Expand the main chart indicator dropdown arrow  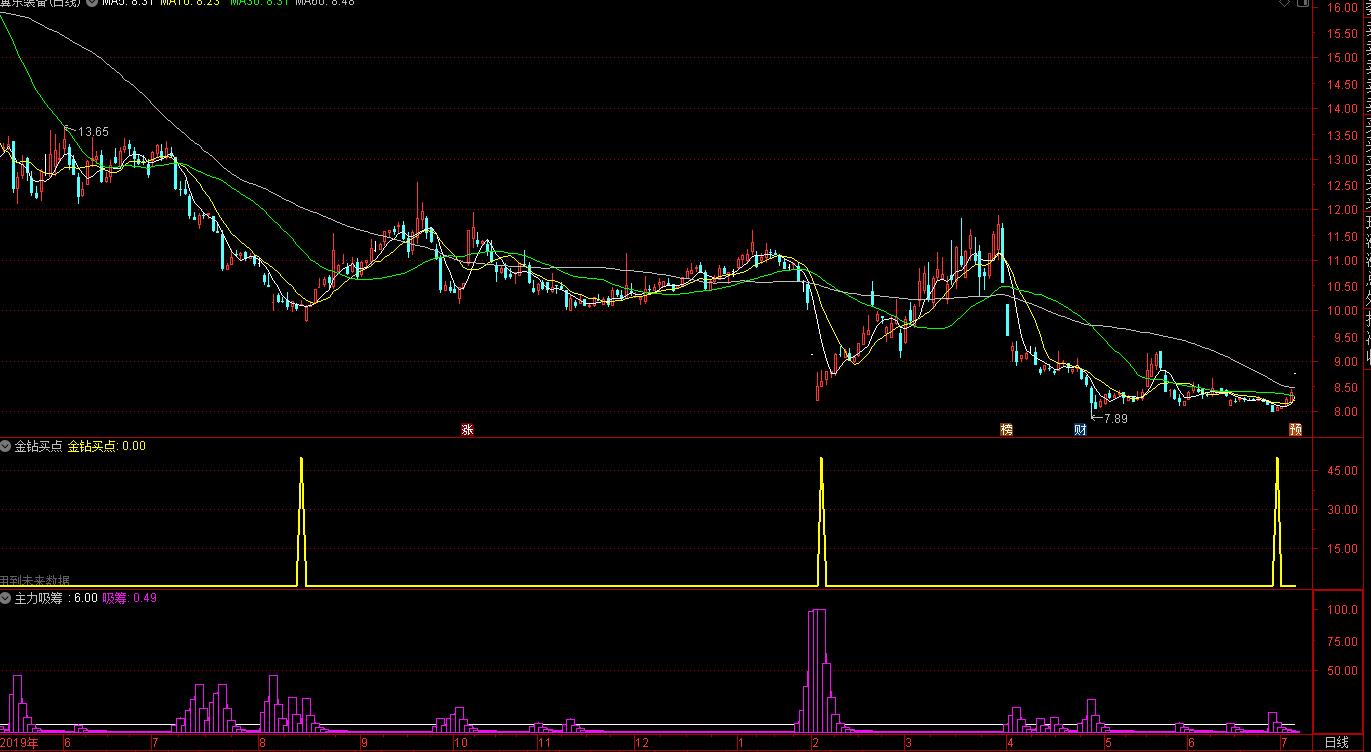92,3
